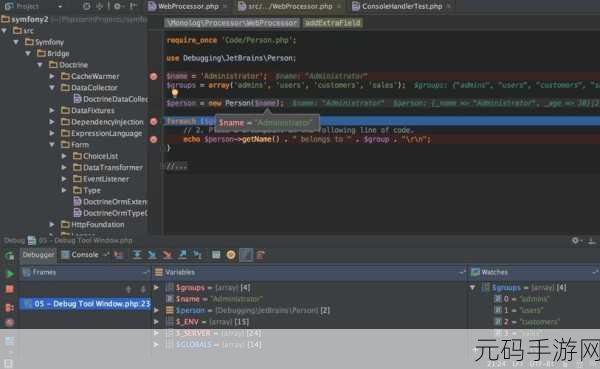Collapse the Bridge folder node
600x369 pixels.
(28, 54)
